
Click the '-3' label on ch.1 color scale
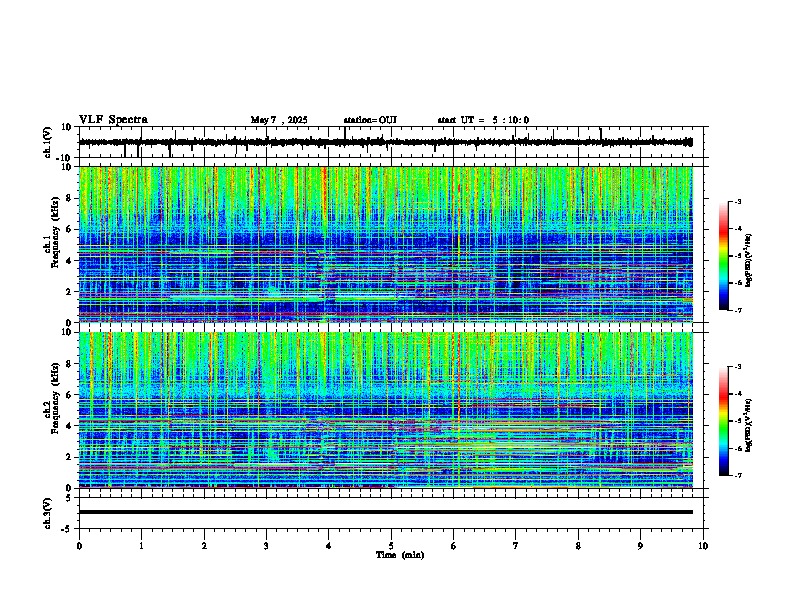(737, 201)
